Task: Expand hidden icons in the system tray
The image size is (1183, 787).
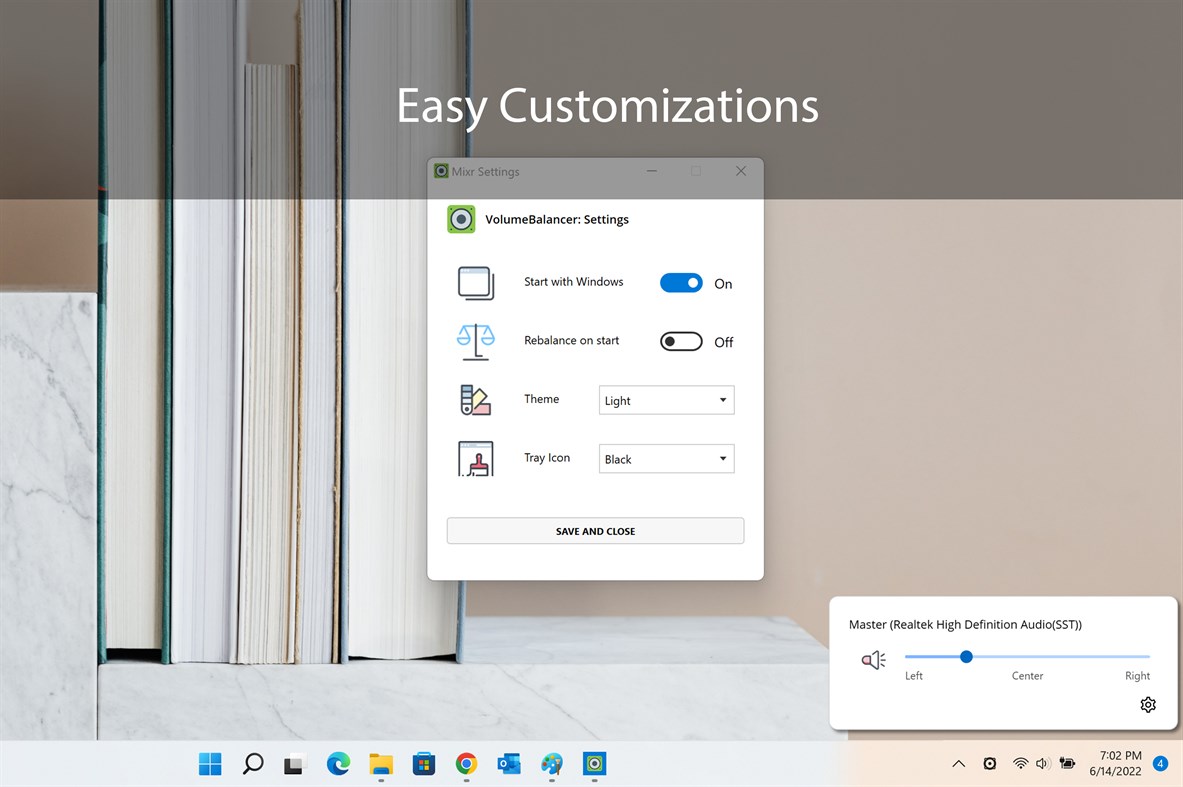Action: tap(958, 763)
